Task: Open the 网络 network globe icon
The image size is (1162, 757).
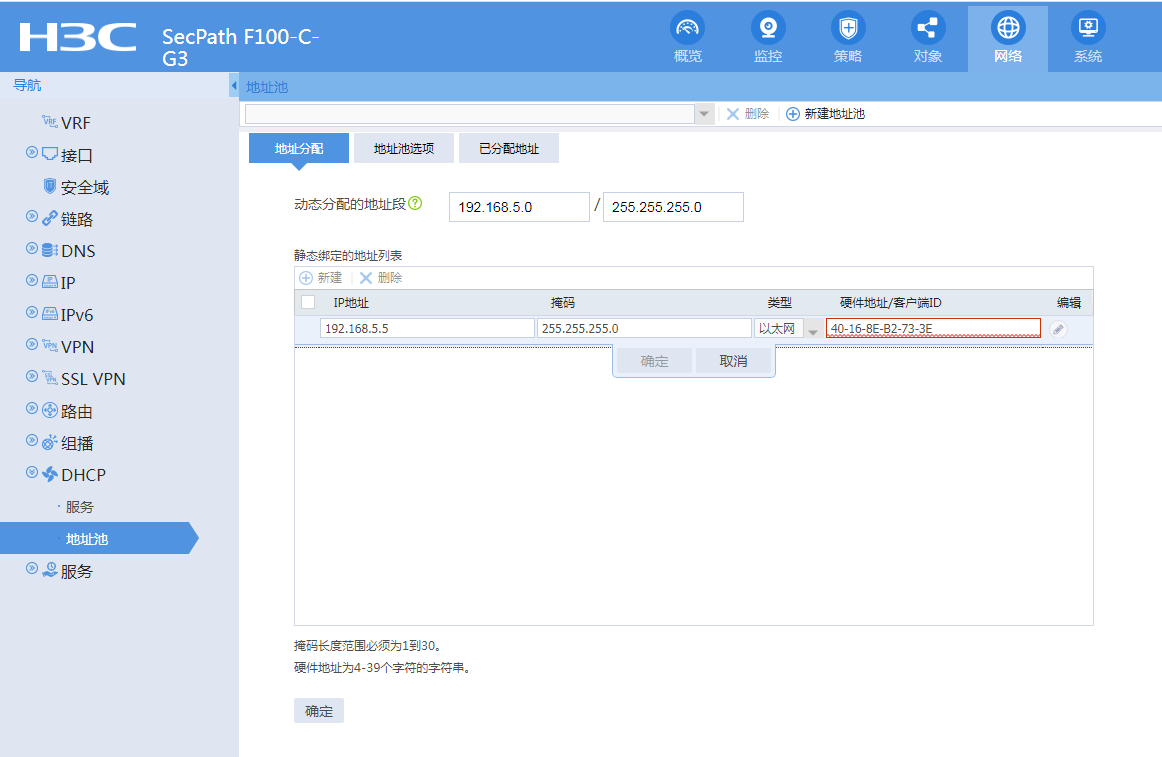Action: pyautogui.click(x=1008, y=28)
